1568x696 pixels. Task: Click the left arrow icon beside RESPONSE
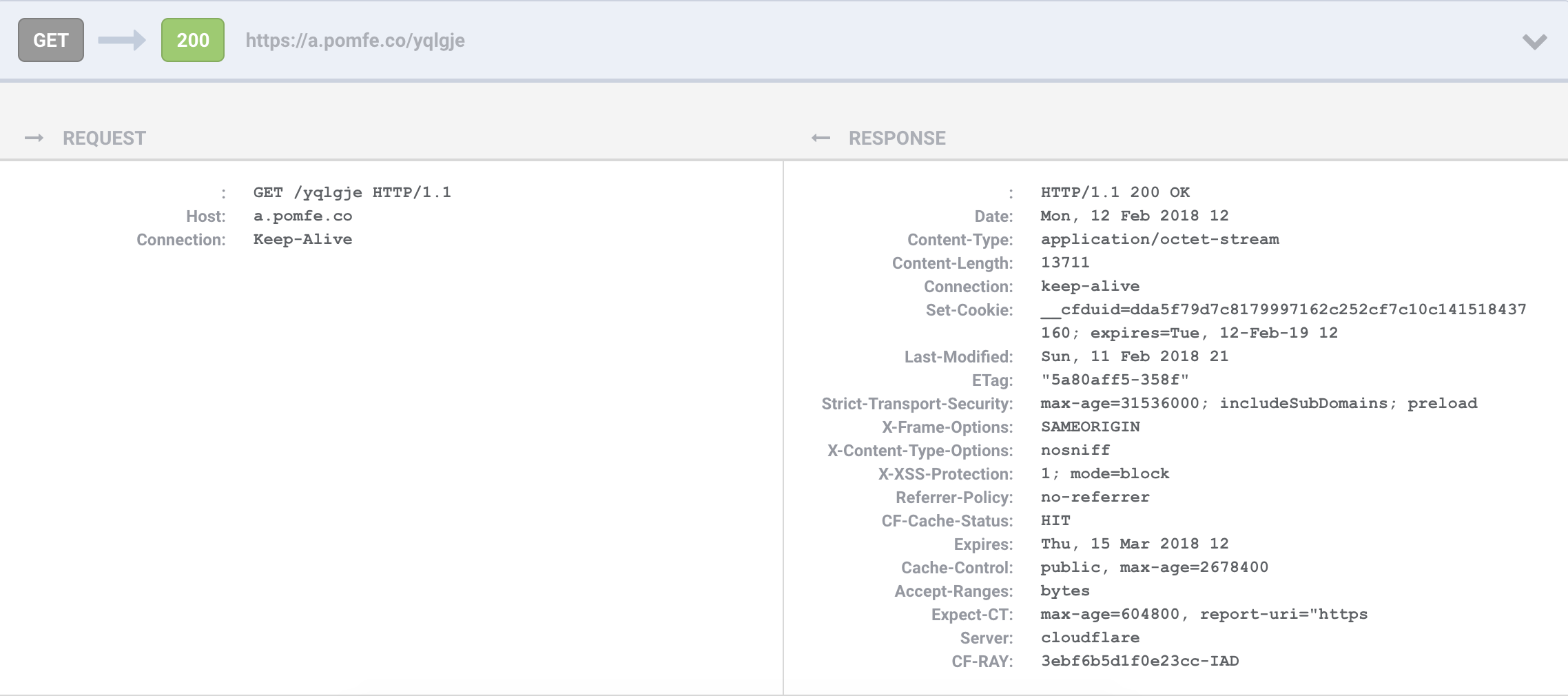[821, 139]
